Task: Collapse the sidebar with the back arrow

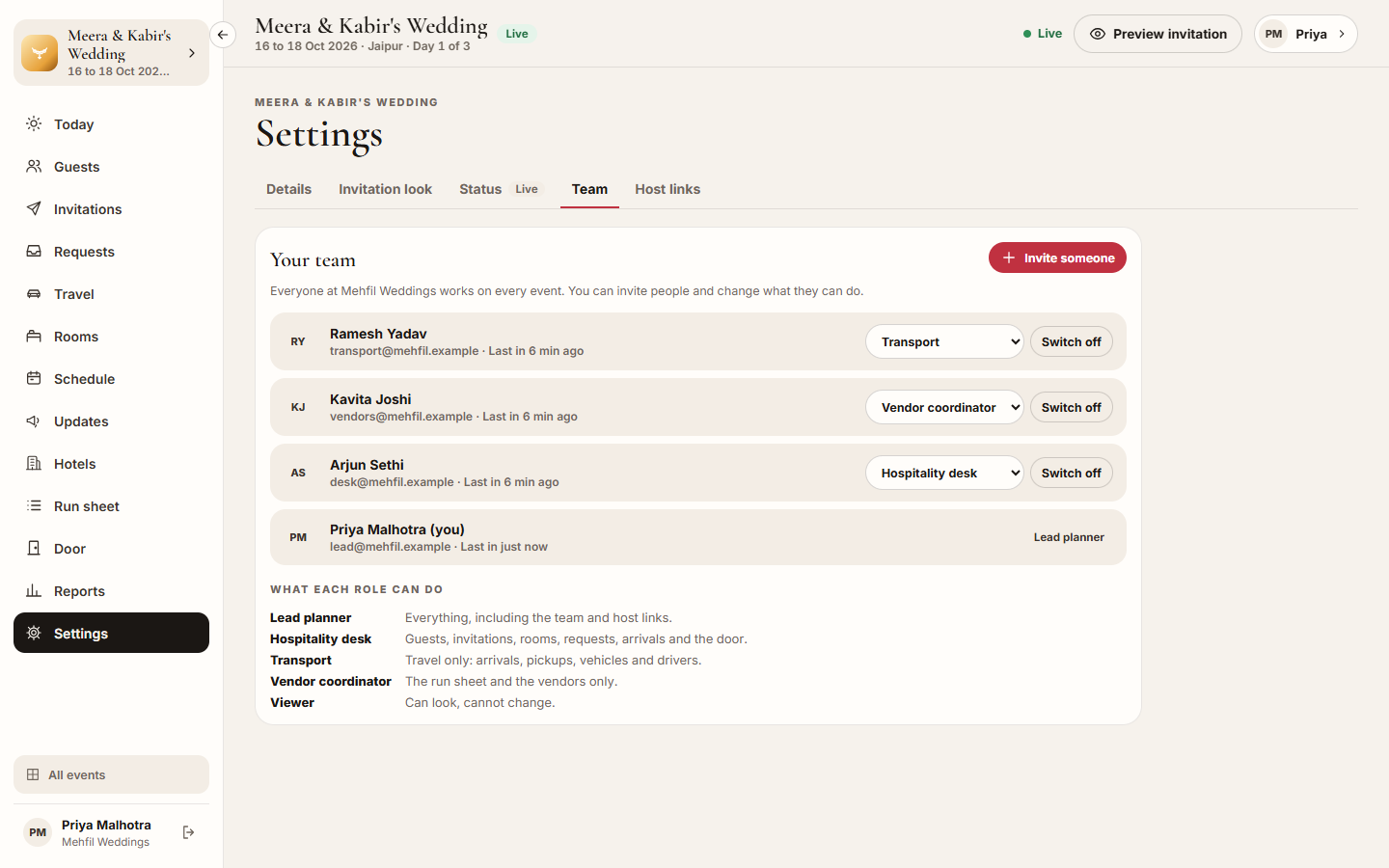Action: tap(223, 35)
